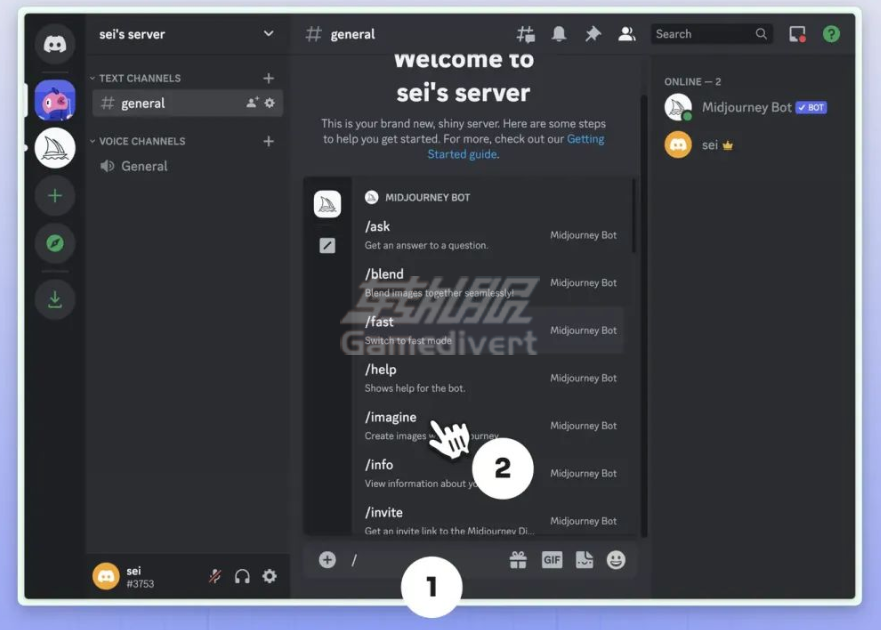
Task: Open Discord home direct messages
Action: [55, 45]
